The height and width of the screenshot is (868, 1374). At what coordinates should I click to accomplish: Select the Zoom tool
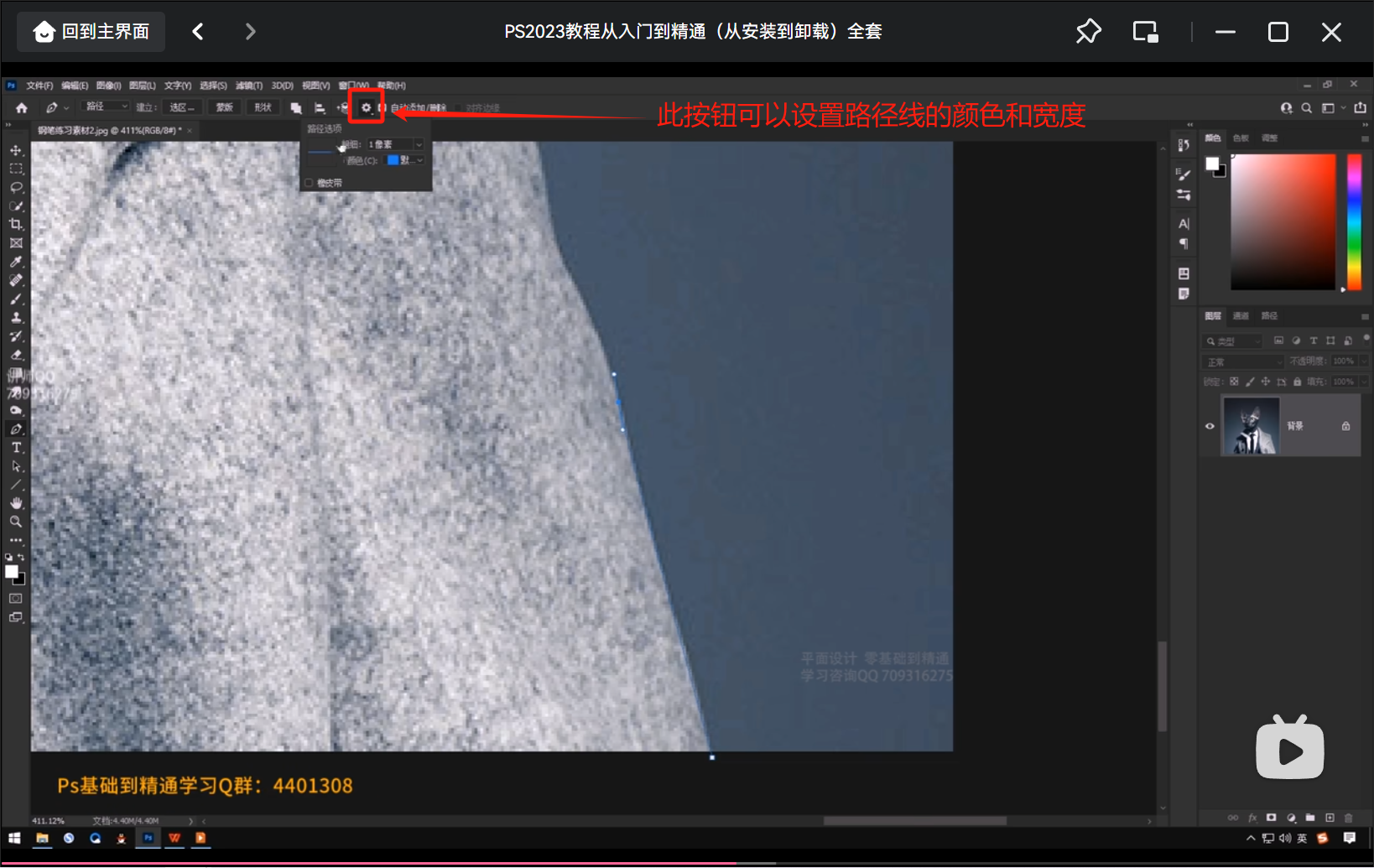[x=16, y=522]
